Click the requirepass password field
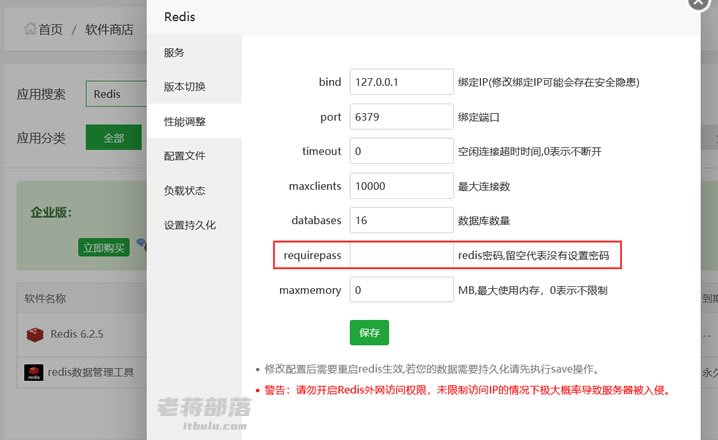This screenshot has height=440, width=718. (x=402, y=255)
